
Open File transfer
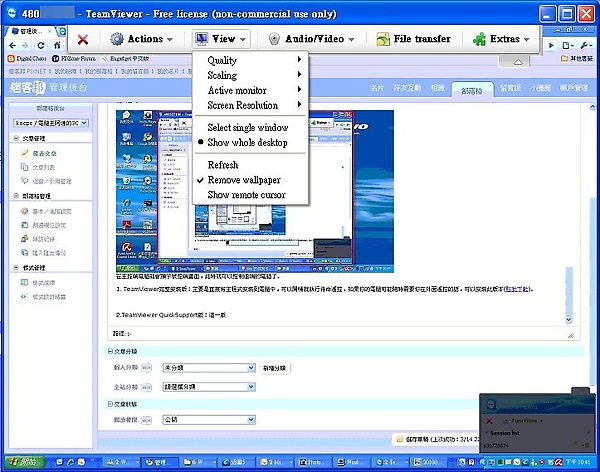[x=414, y=39]
